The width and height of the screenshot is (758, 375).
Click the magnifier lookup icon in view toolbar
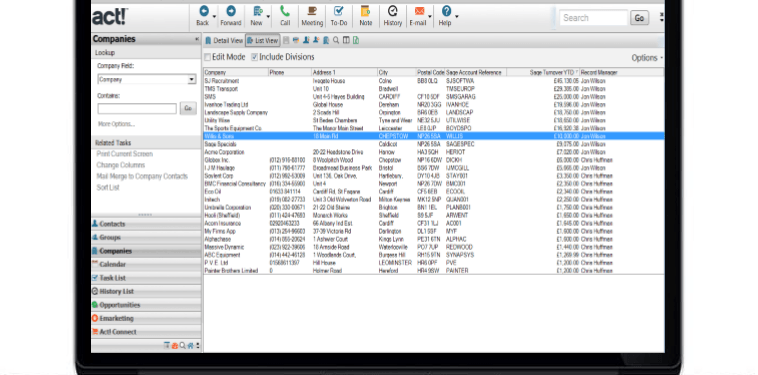[336, 41]
